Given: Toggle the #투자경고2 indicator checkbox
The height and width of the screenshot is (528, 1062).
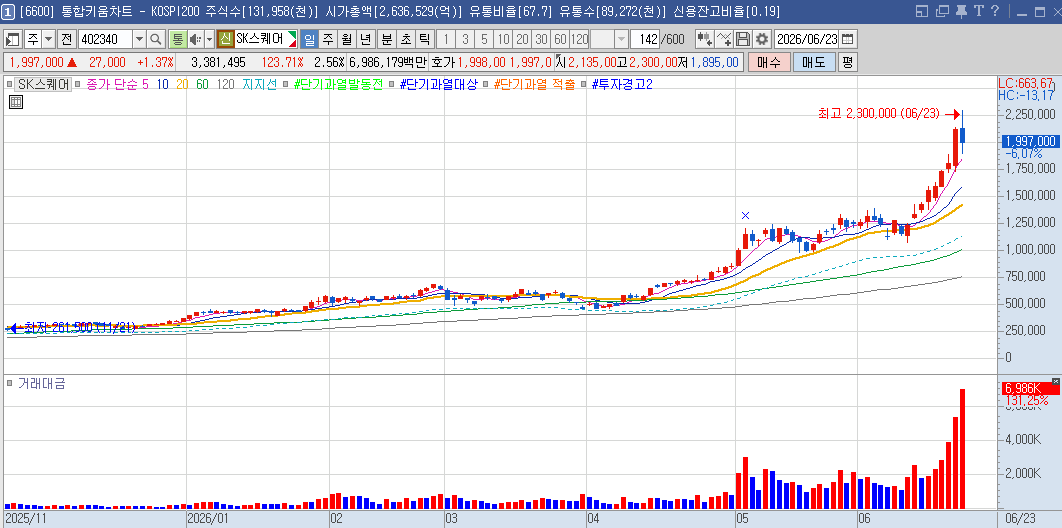Looking at the screenshot, I should pos(584,85).
